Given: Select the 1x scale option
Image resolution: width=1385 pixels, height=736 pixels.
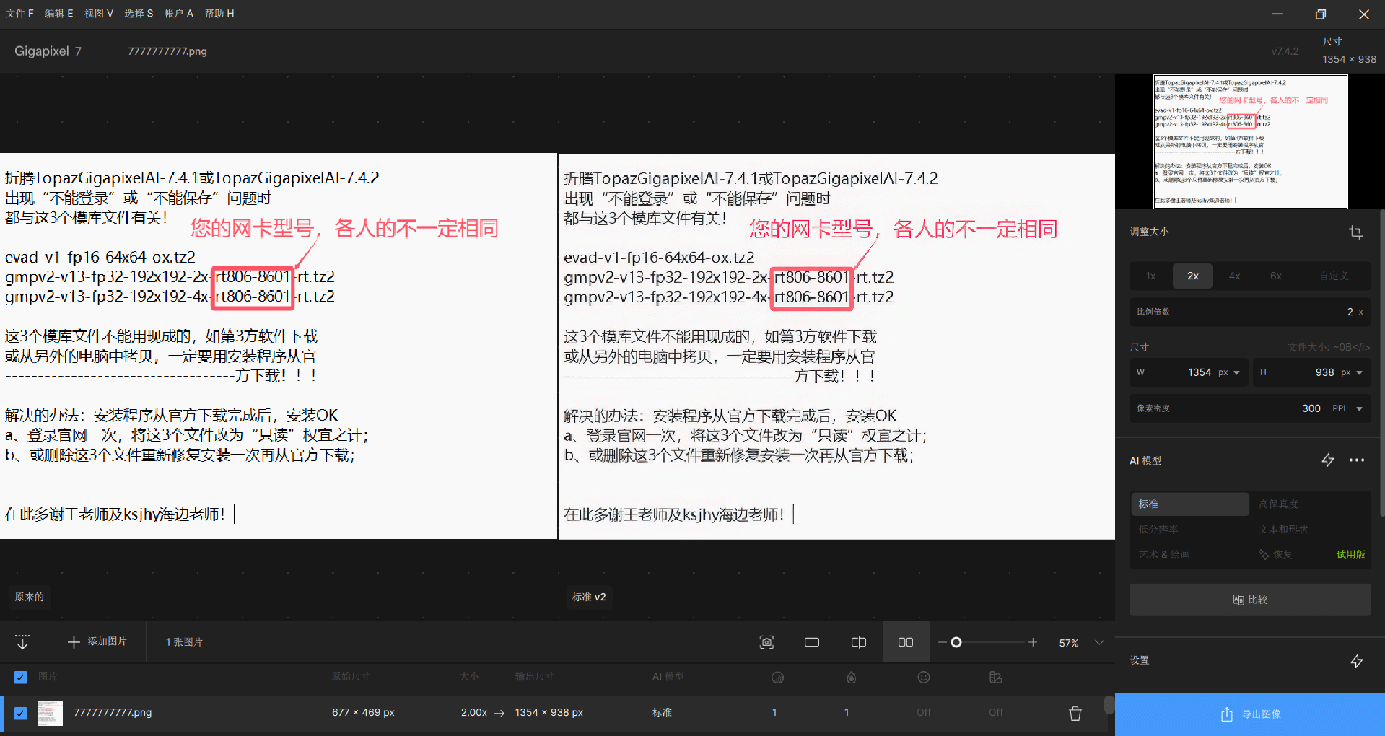Looking at the screenshot, I should (1150, 275).
